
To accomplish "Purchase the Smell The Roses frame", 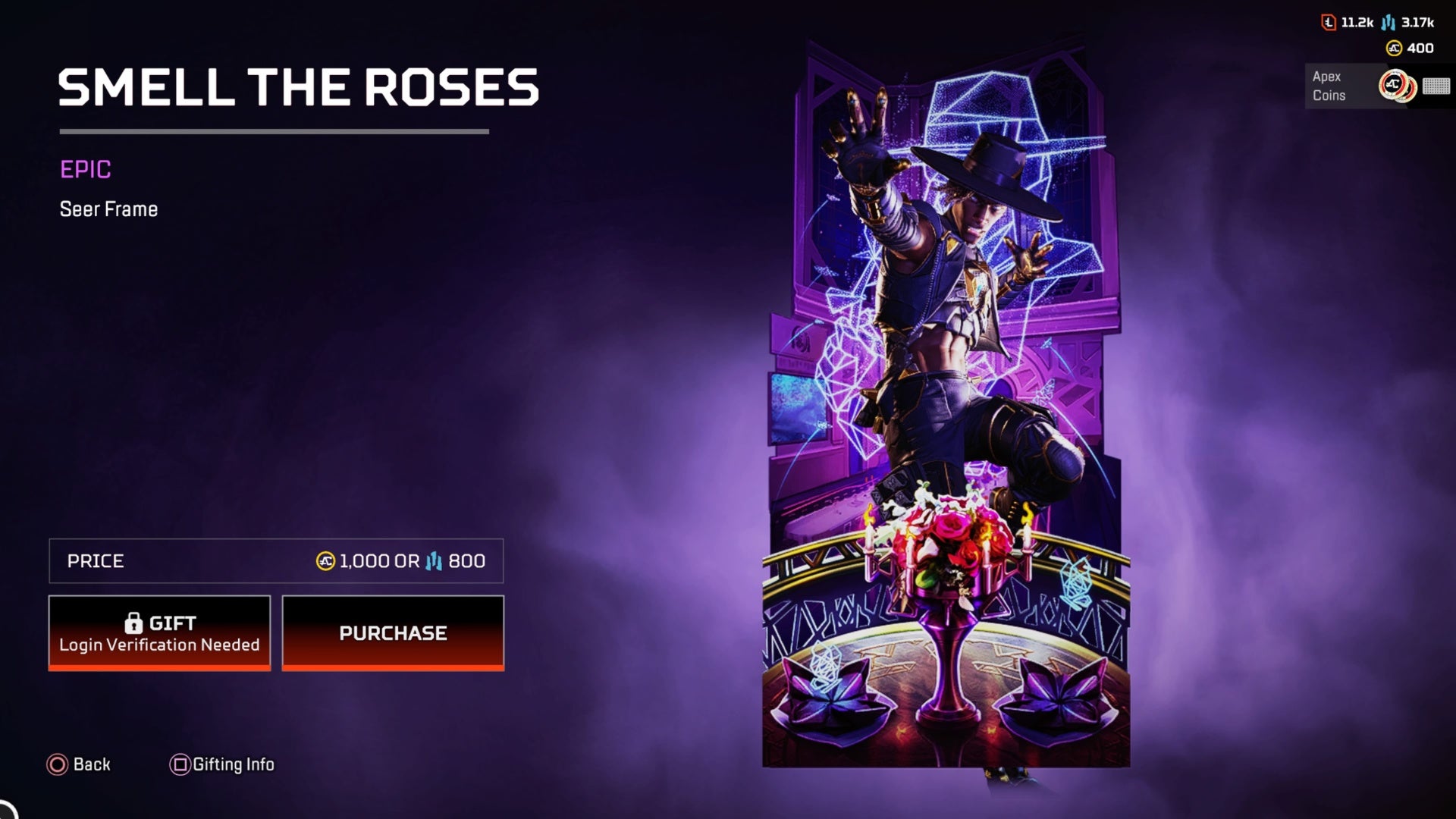I will (x=393, y=633).
